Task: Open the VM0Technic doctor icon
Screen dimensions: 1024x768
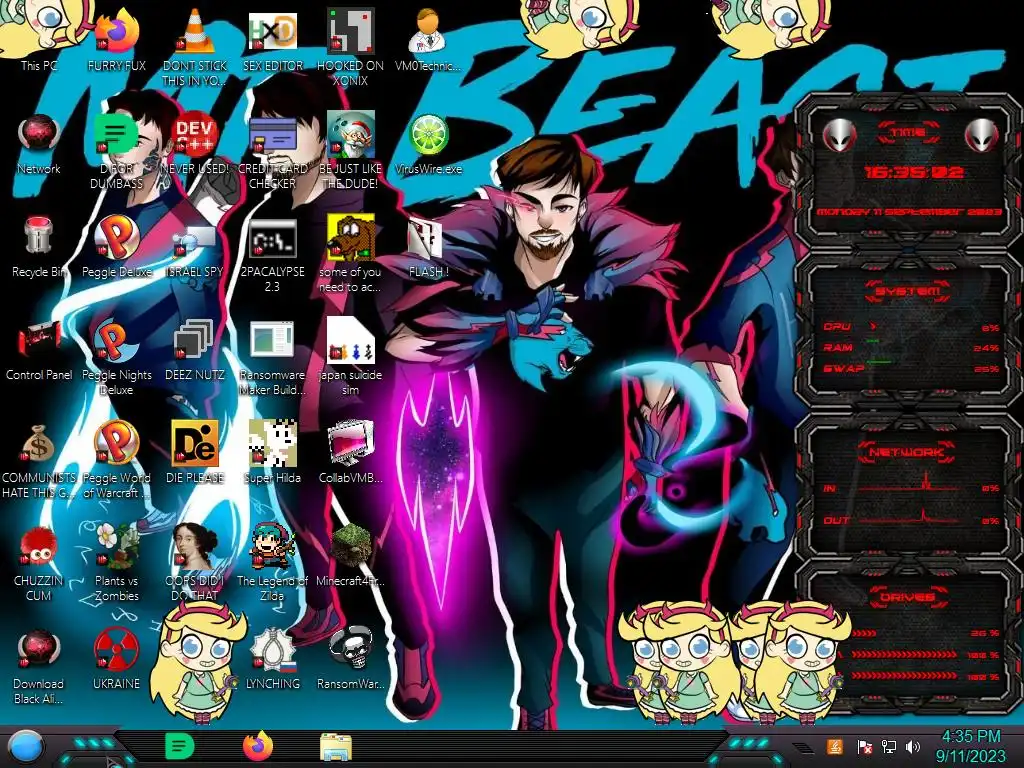Action: point(428,39)
